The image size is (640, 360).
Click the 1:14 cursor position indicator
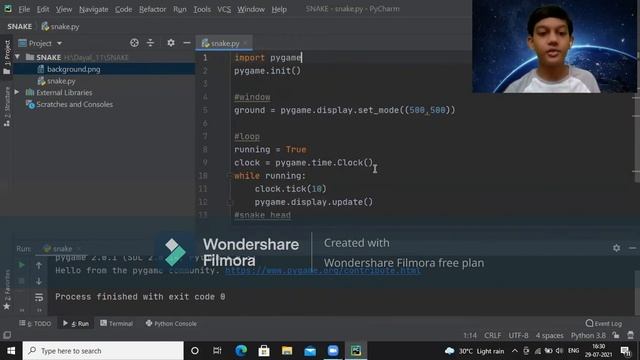(470, 336)
